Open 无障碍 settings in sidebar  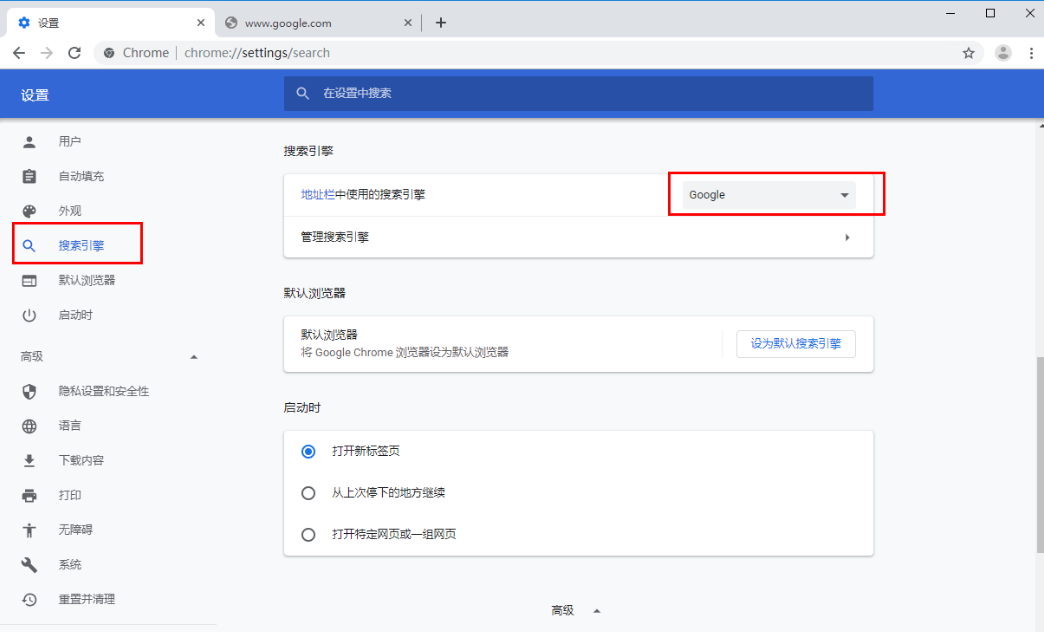pyautogui.click(x=75, y=529)
